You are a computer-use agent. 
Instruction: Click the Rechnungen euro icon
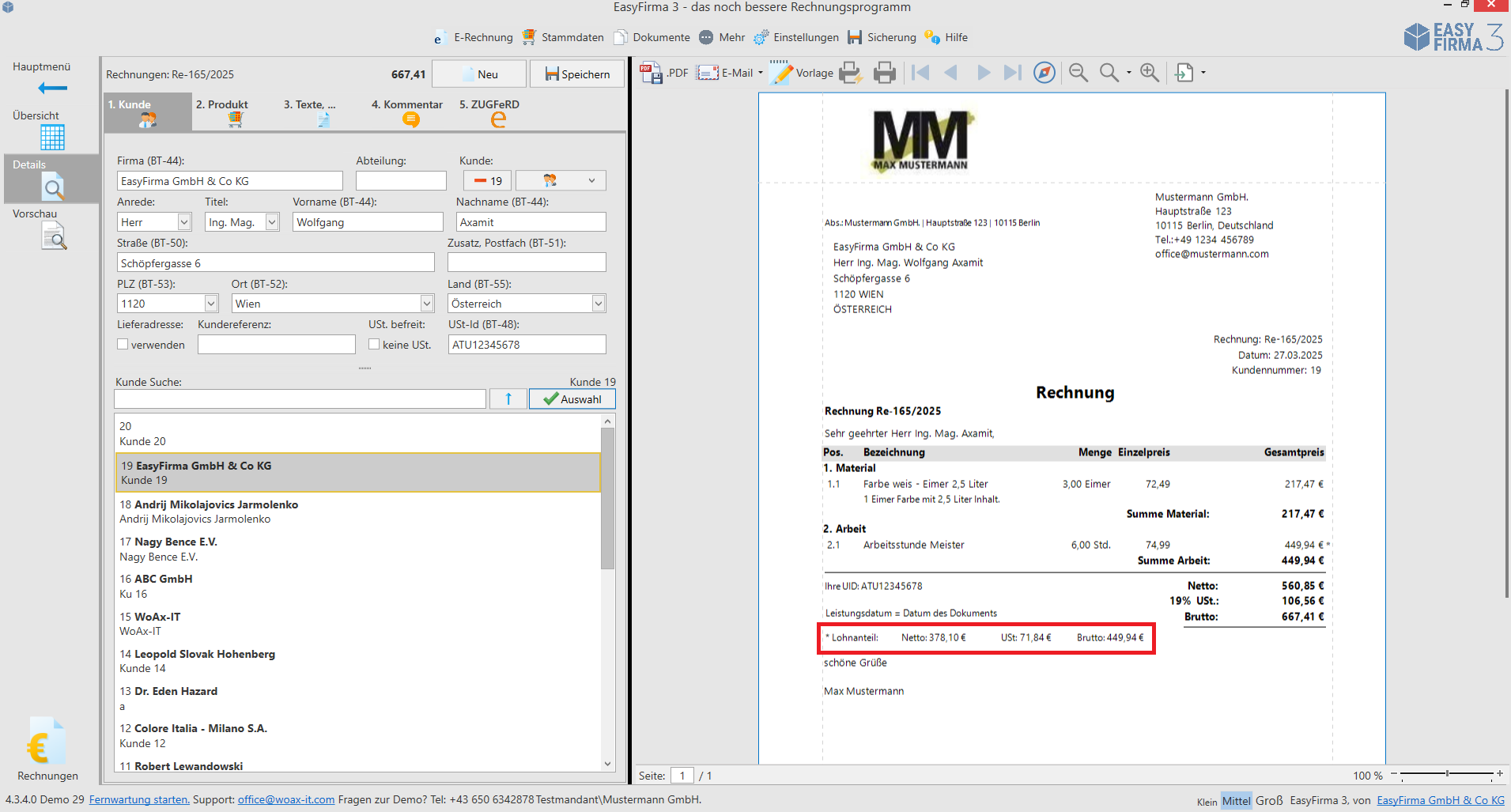click(x=46, y=742)
